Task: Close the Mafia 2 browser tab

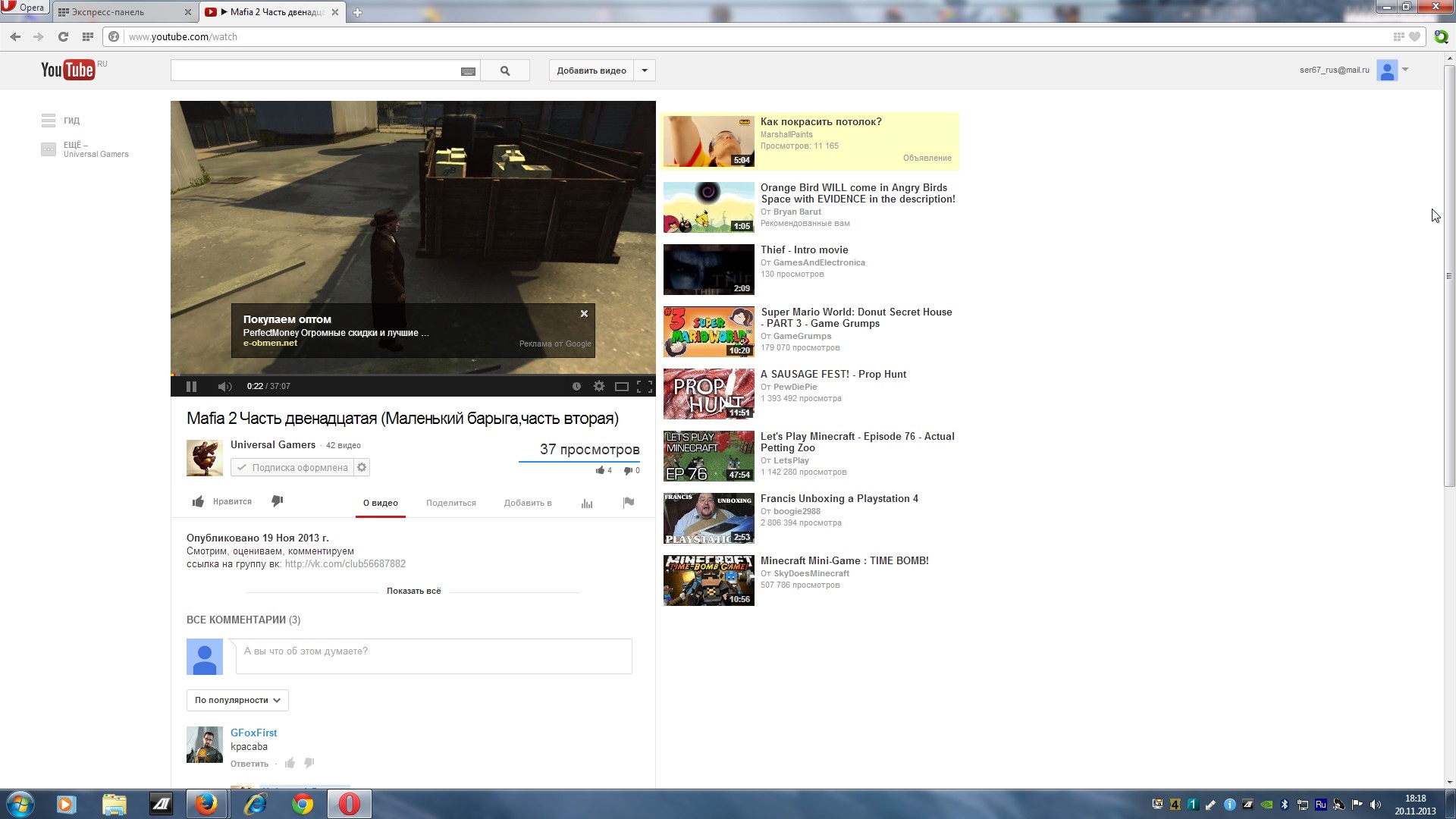Action: pyautogui.click(x=335, y=12)
